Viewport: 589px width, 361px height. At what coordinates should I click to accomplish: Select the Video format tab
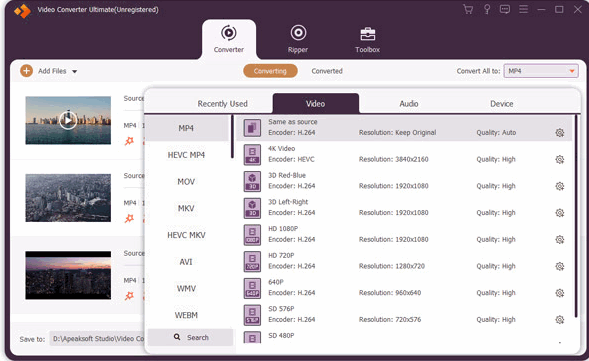316,103
